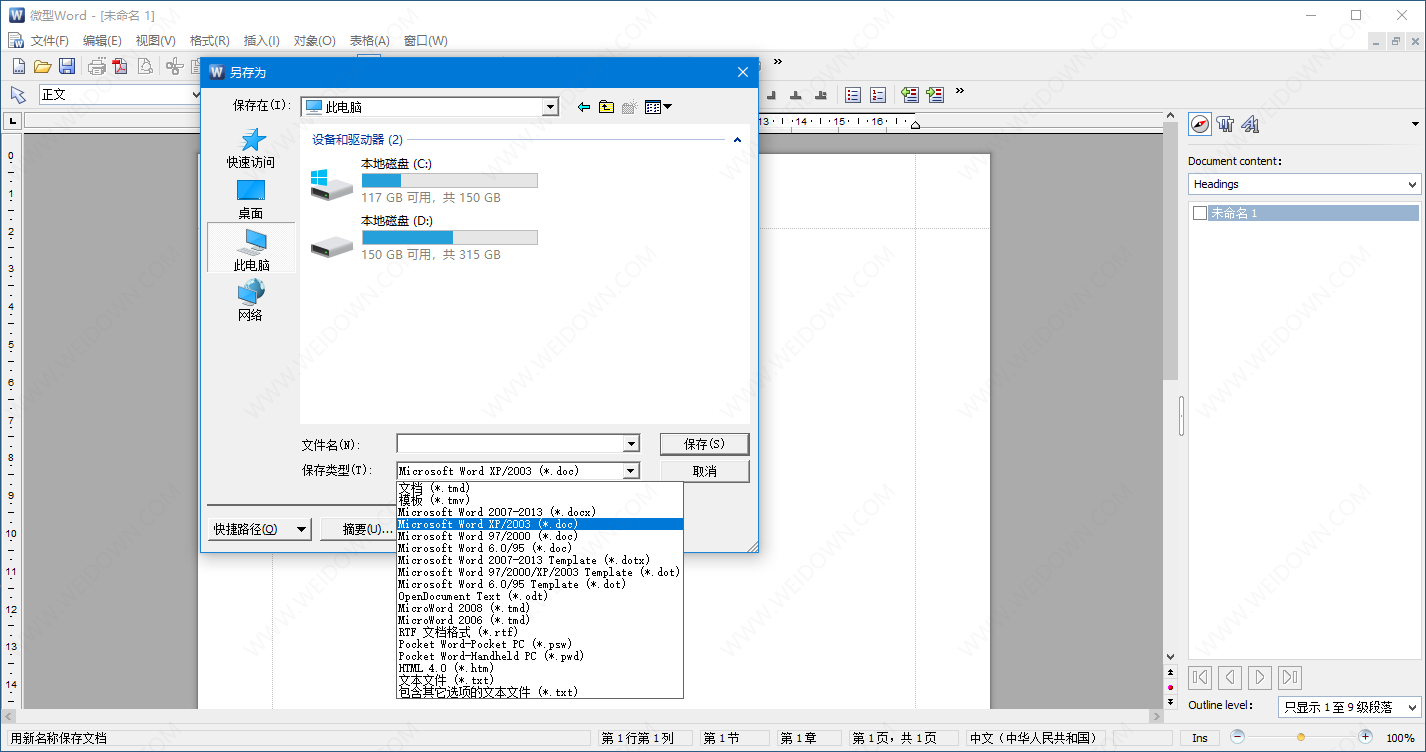Open the 文件名 dropdown arrow
The height and width of the screenshot is (752, 1426).
(631, 444)
